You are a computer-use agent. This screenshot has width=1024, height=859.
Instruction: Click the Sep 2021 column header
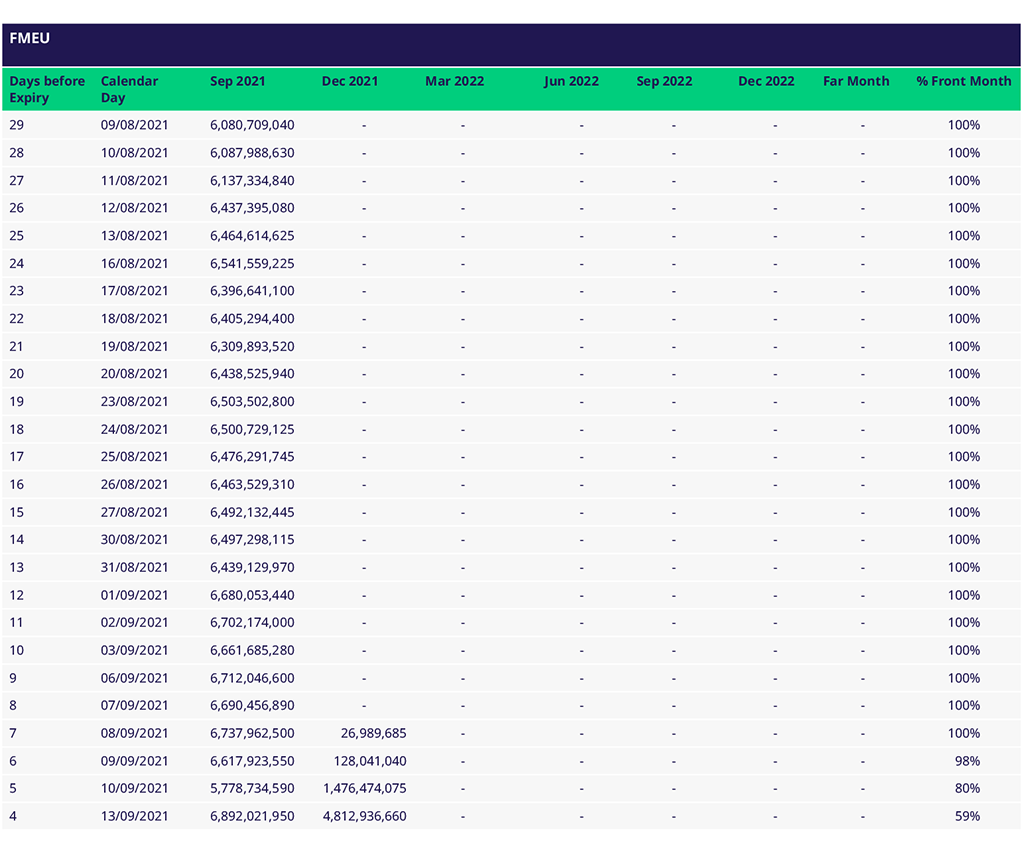tap(237, 81)
